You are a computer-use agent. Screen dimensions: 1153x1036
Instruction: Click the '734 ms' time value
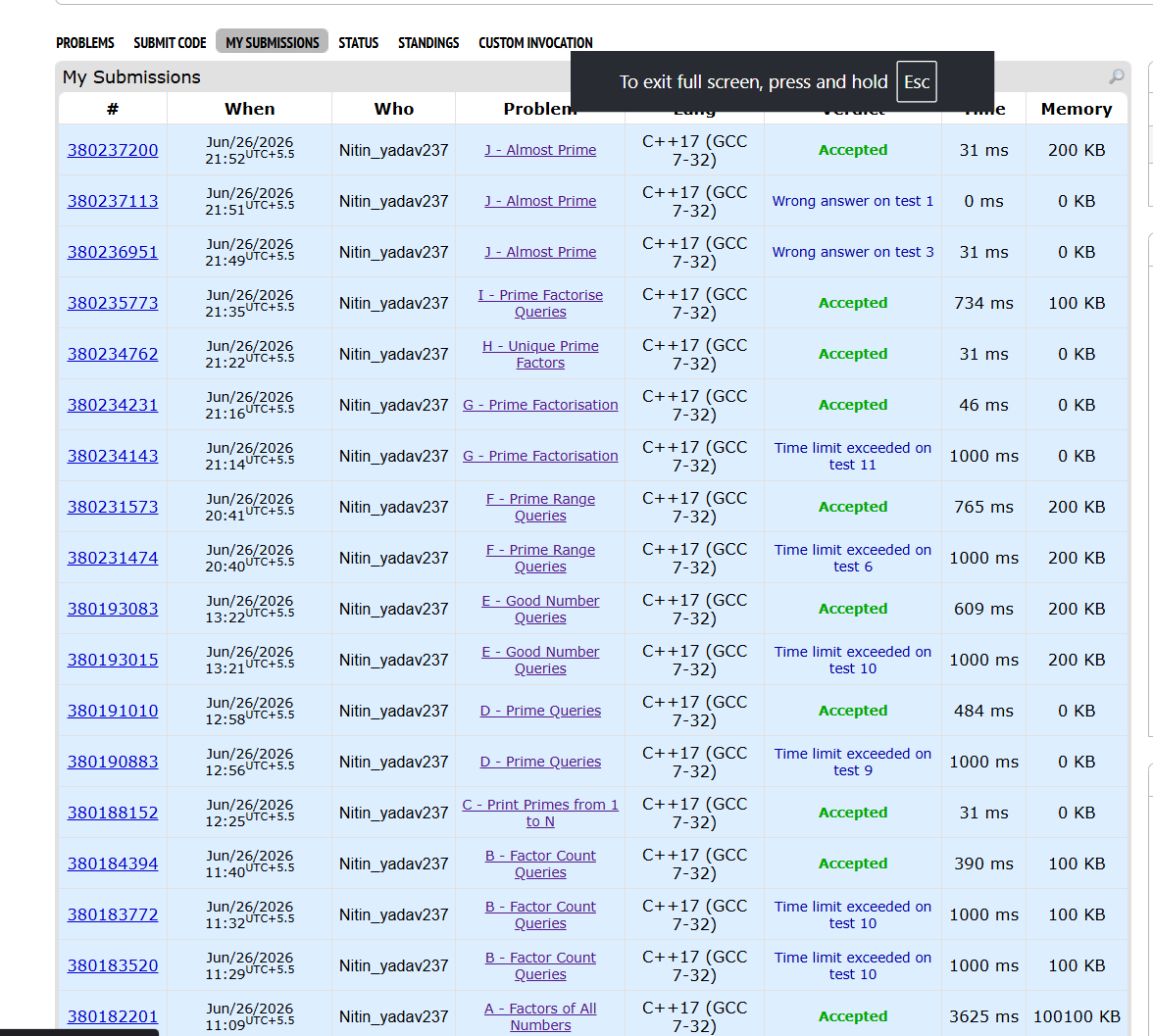[984, 303]
